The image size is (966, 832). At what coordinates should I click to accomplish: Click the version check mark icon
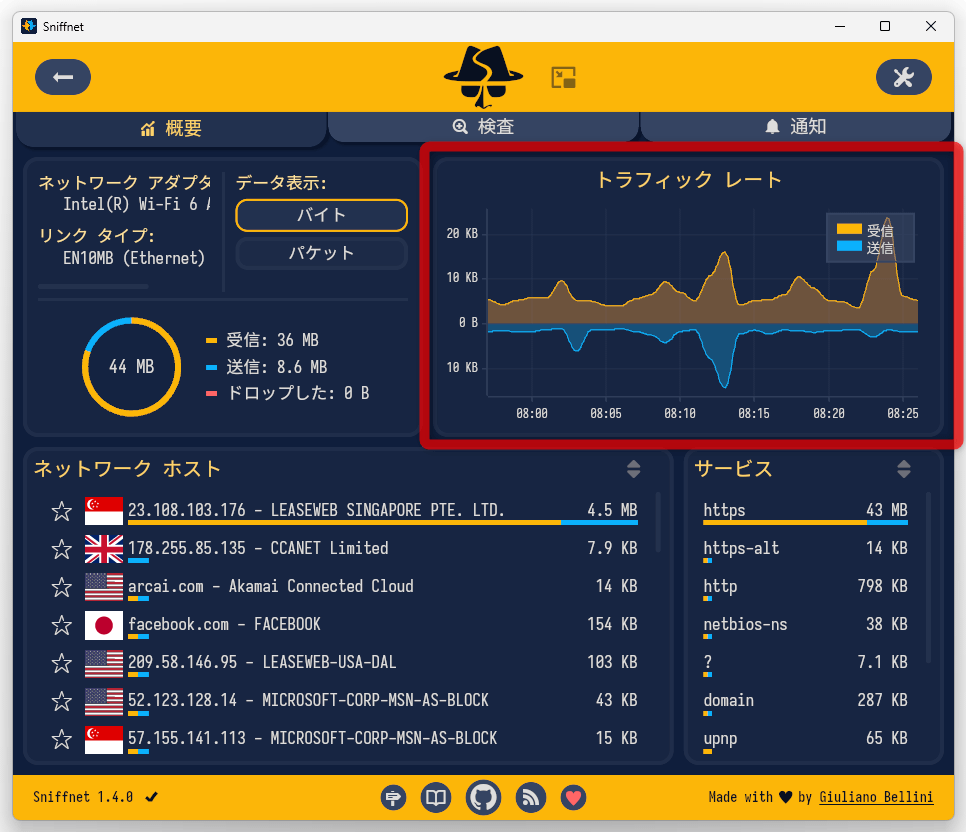(x=152, y=797)
